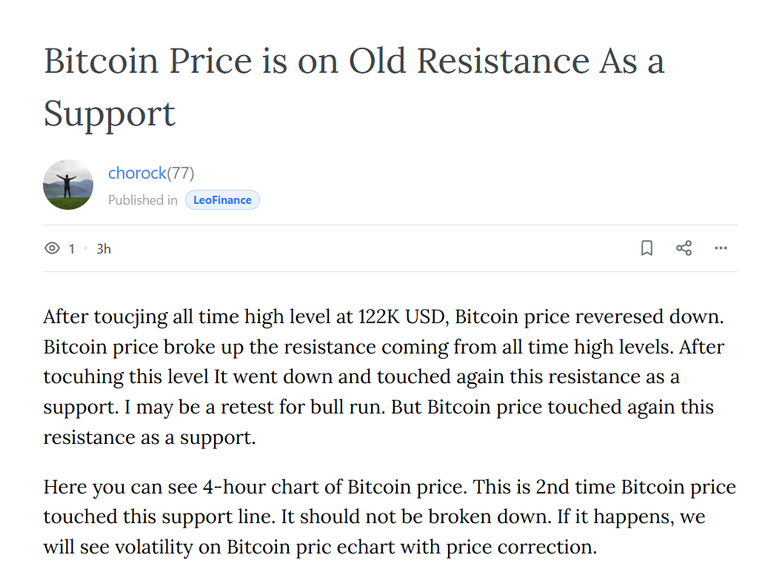Viewport: 768px width, 570px height.
Task: Click the paragraph beginning 'Here you can see'
Action: [x=389, y=517]
